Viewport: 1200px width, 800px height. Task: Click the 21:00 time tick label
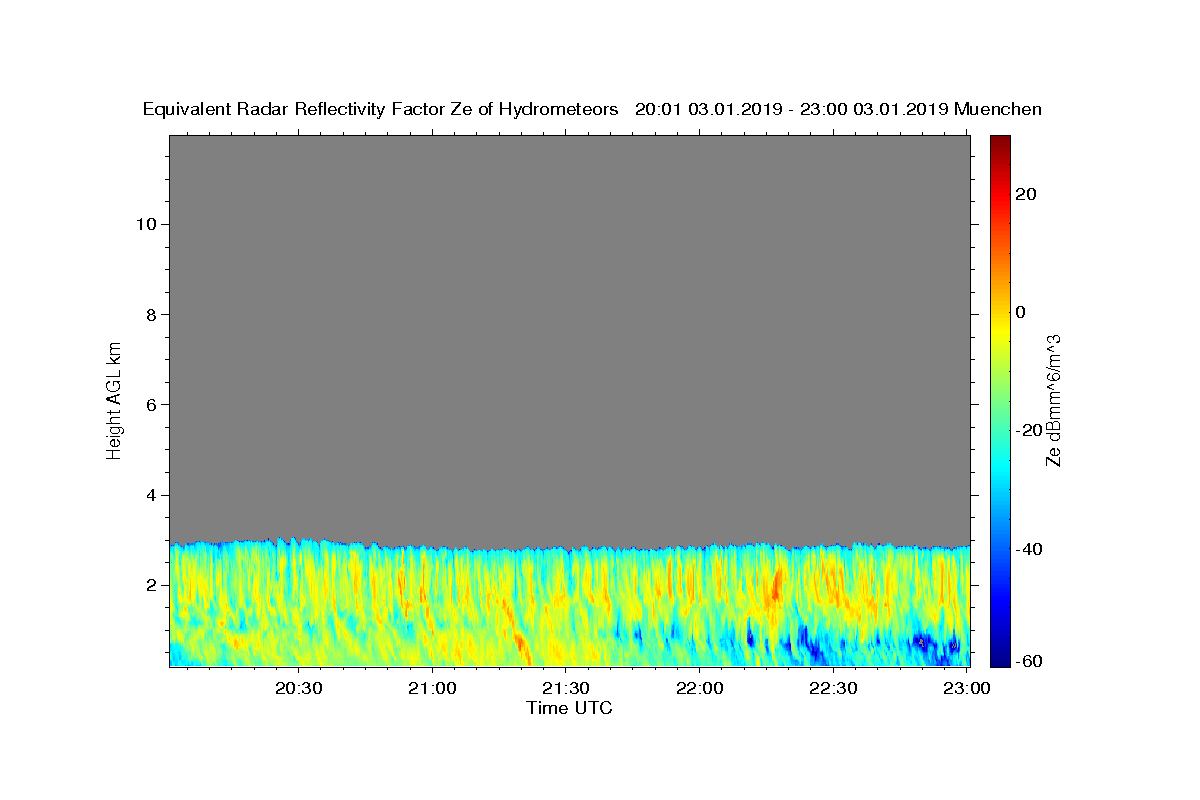[x=433, y=688]
